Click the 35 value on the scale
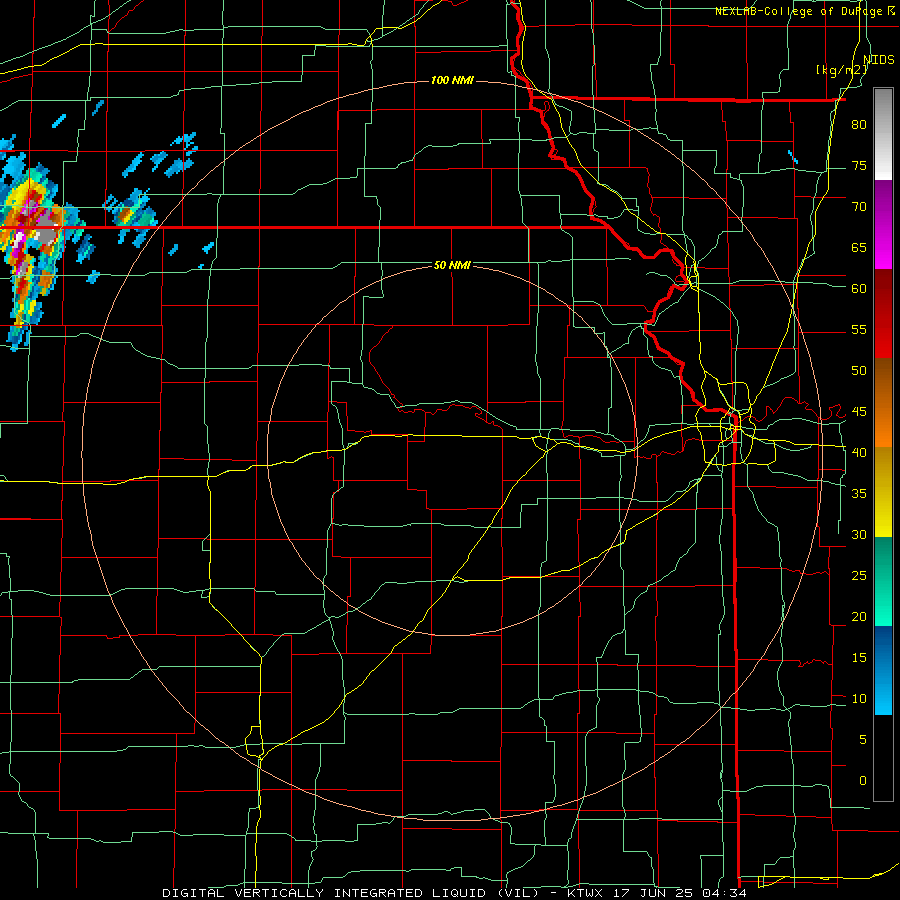This screenshot has width=900, height=900. [859, 494]
